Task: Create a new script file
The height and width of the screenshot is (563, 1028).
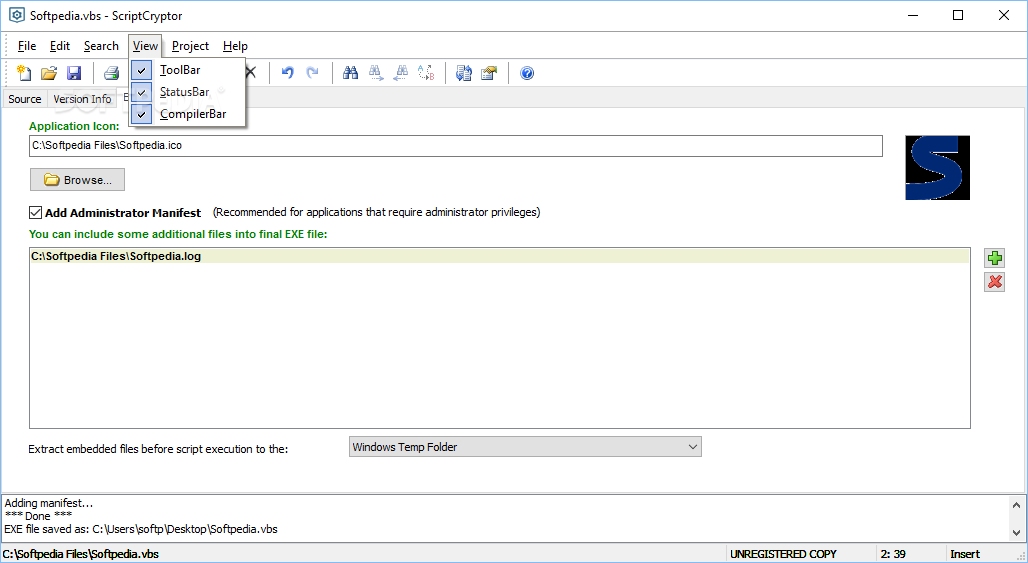Action: click(24, 73)
